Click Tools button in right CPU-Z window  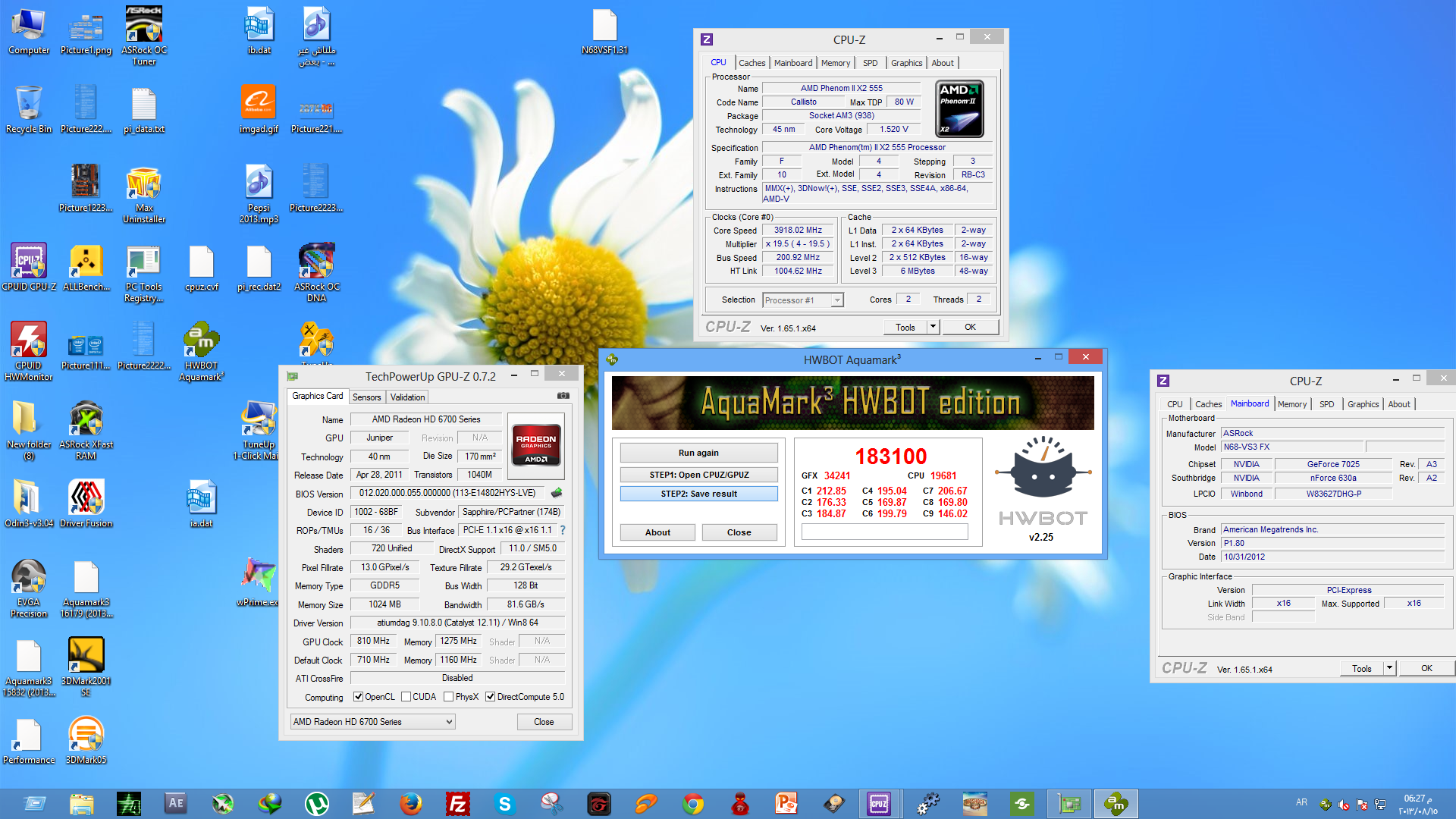(x=1361, y=668)
